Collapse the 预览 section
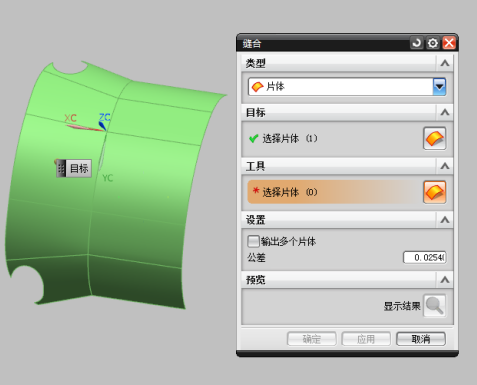The image size is (477, 385). click(x=445, y=280)
